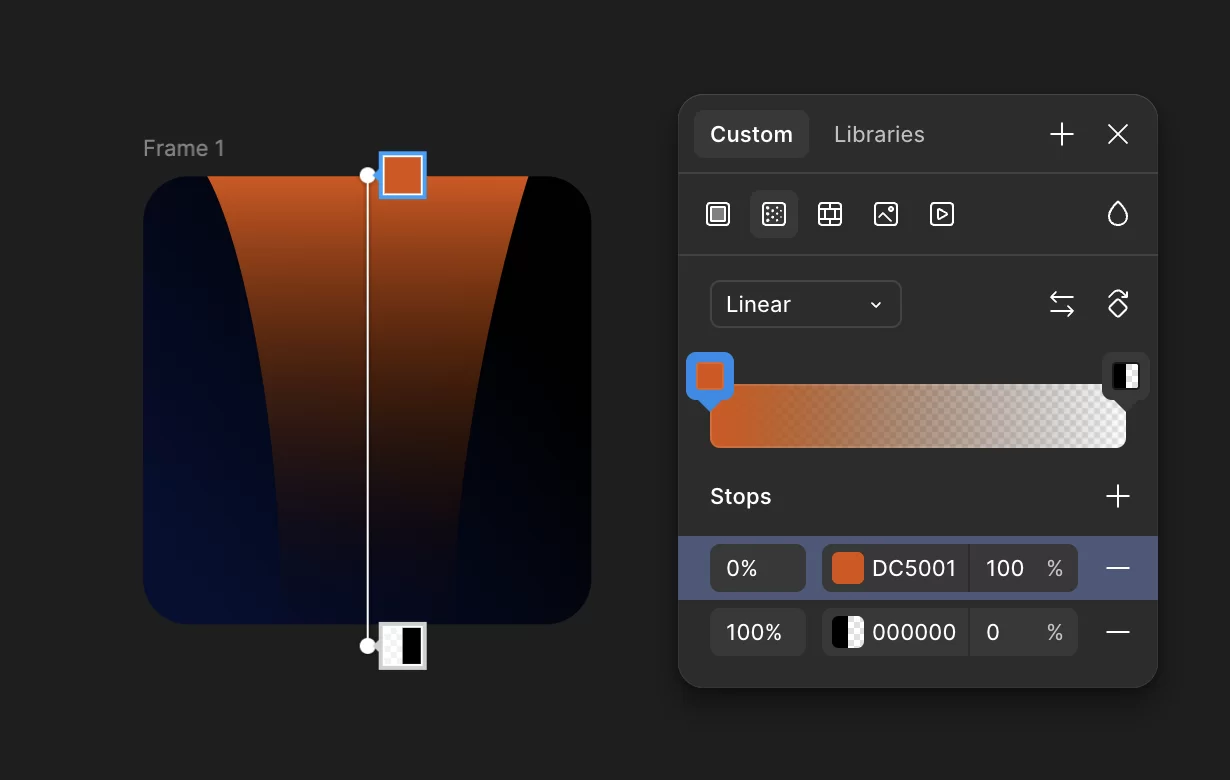
Task: Switch to the Libraries tab
Action: [879, 134]
